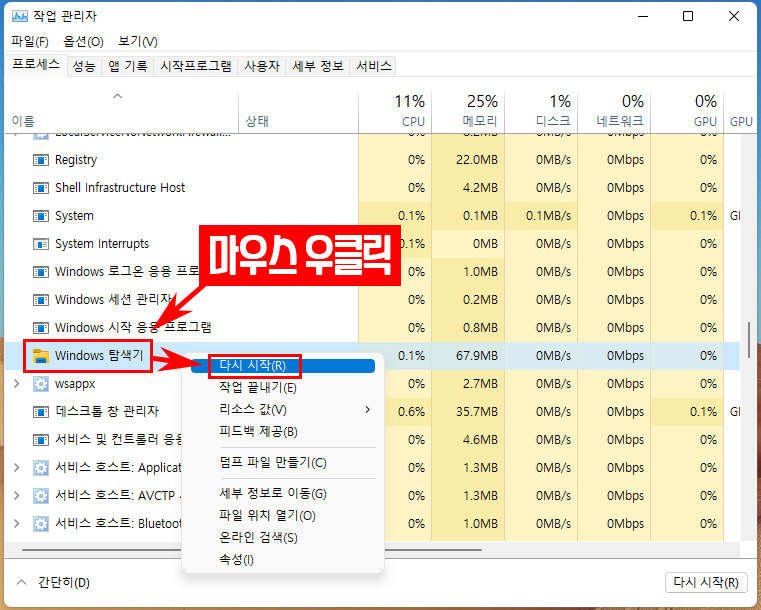Switch to the 시작프로그램 tab
This screenshot has height=610, width=761.
196,66
